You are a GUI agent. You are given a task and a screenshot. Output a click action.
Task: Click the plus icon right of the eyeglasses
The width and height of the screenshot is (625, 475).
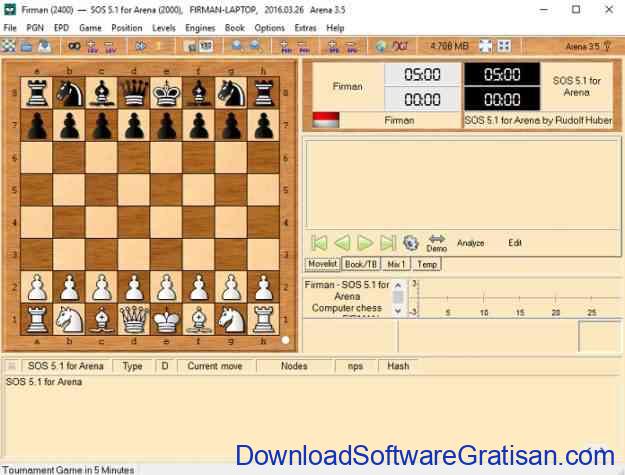click(92, 47)
